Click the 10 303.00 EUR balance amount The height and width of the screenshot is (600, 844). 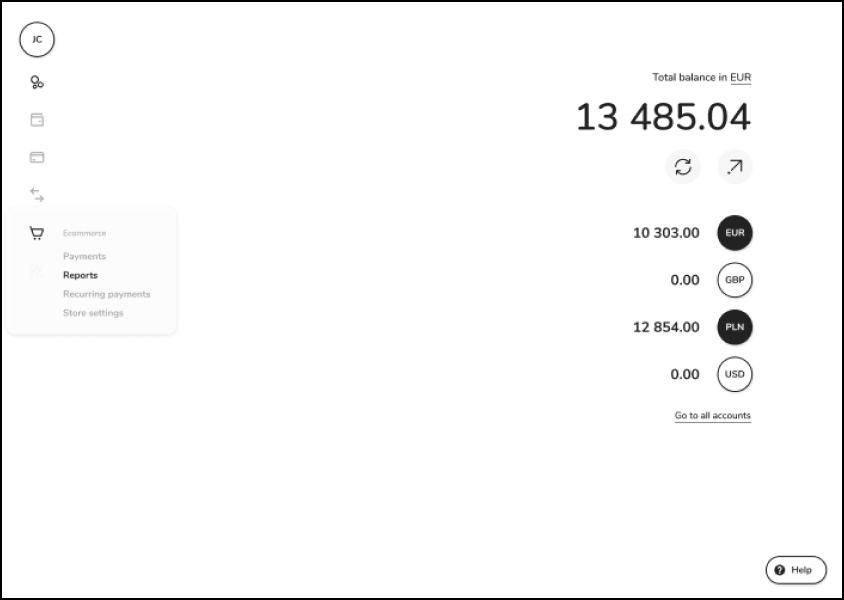coord(666,233)
